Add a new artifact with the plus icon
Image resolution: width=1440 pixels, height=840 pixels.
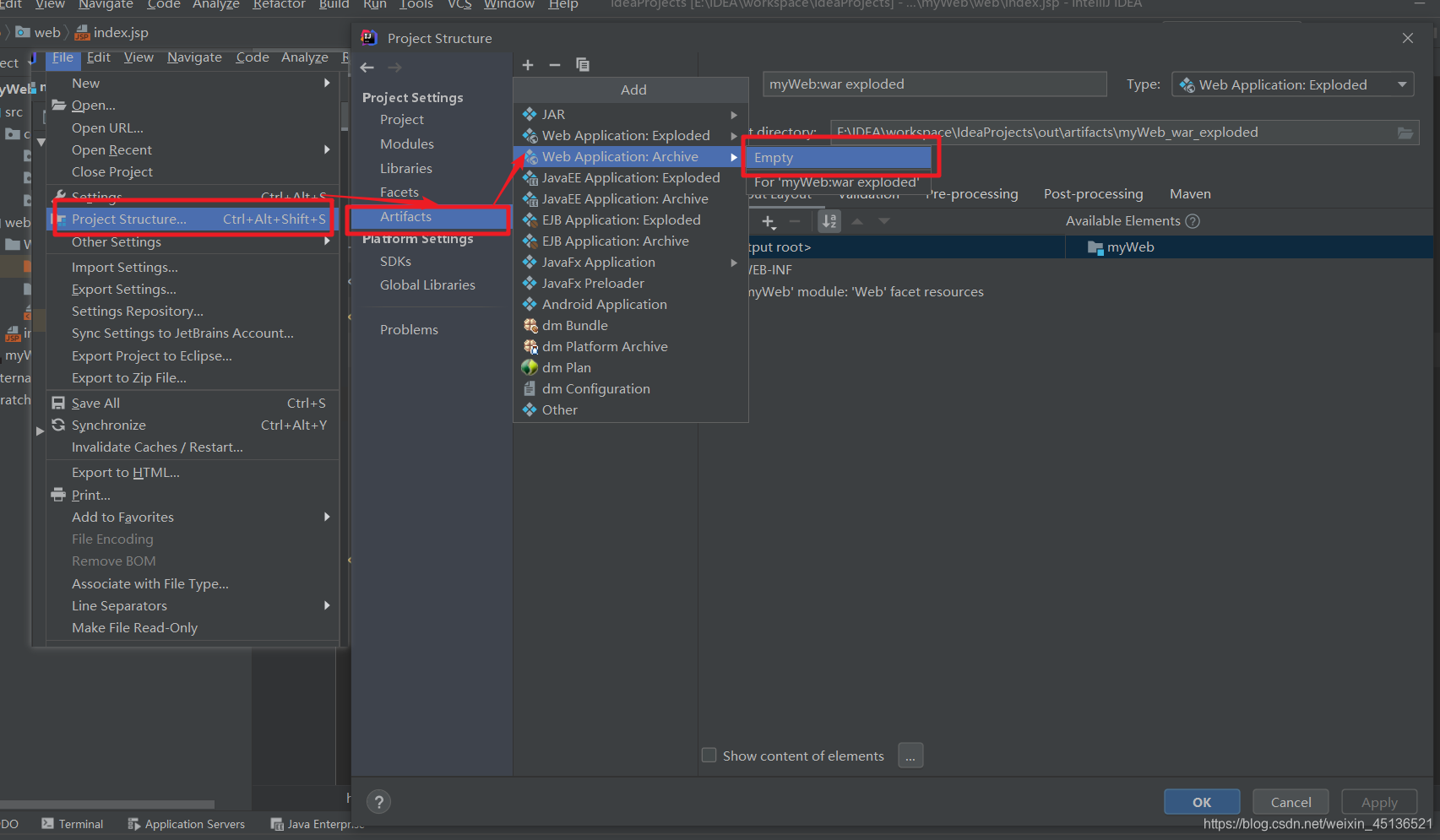click(528, 65)
